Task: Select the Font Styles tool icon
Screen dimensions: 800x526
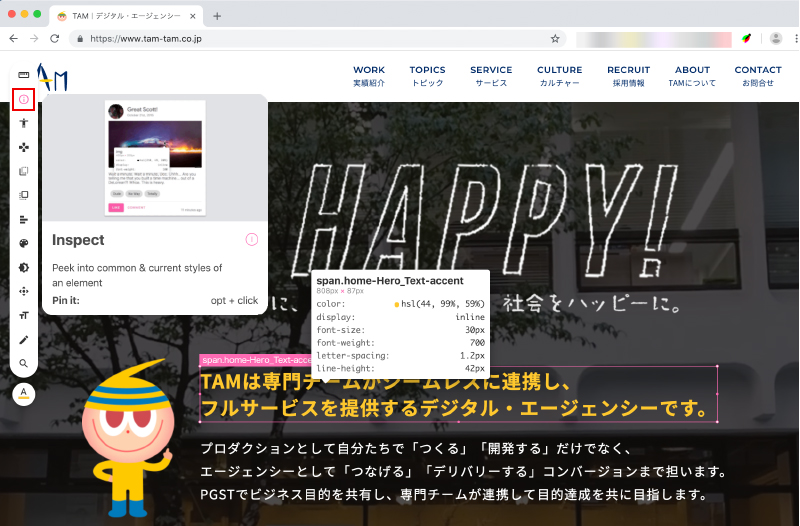Action: tap(23, 315)
